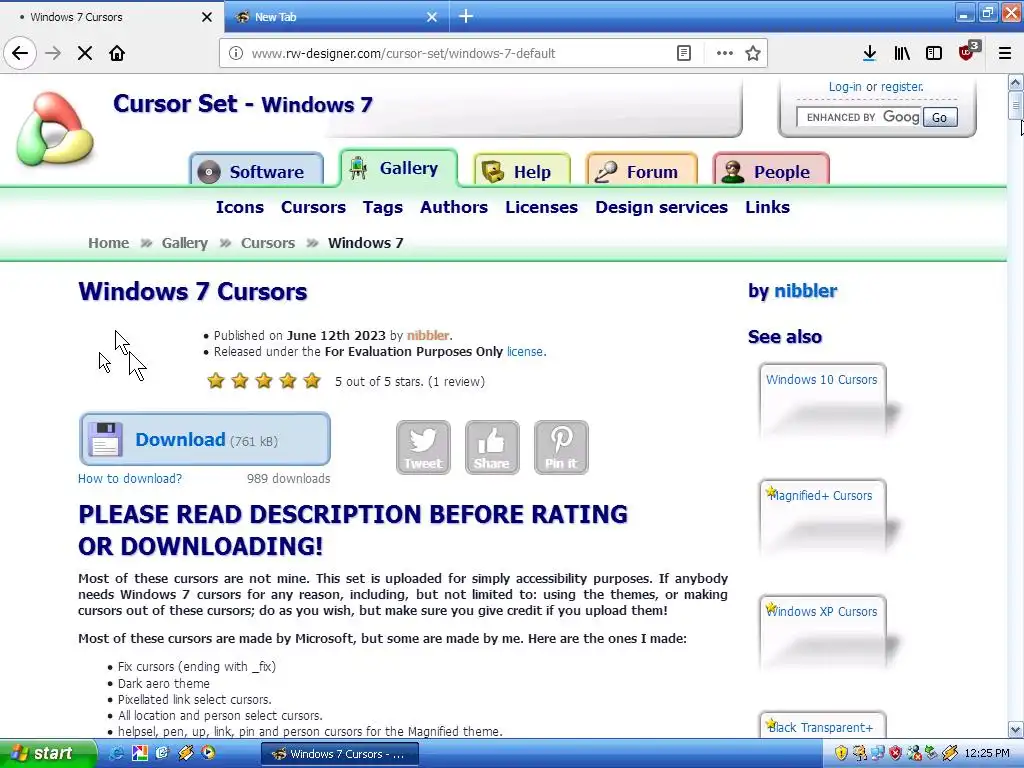Click the Google enhanced search field
1024x768 pixels.
[x=859, y=117]
